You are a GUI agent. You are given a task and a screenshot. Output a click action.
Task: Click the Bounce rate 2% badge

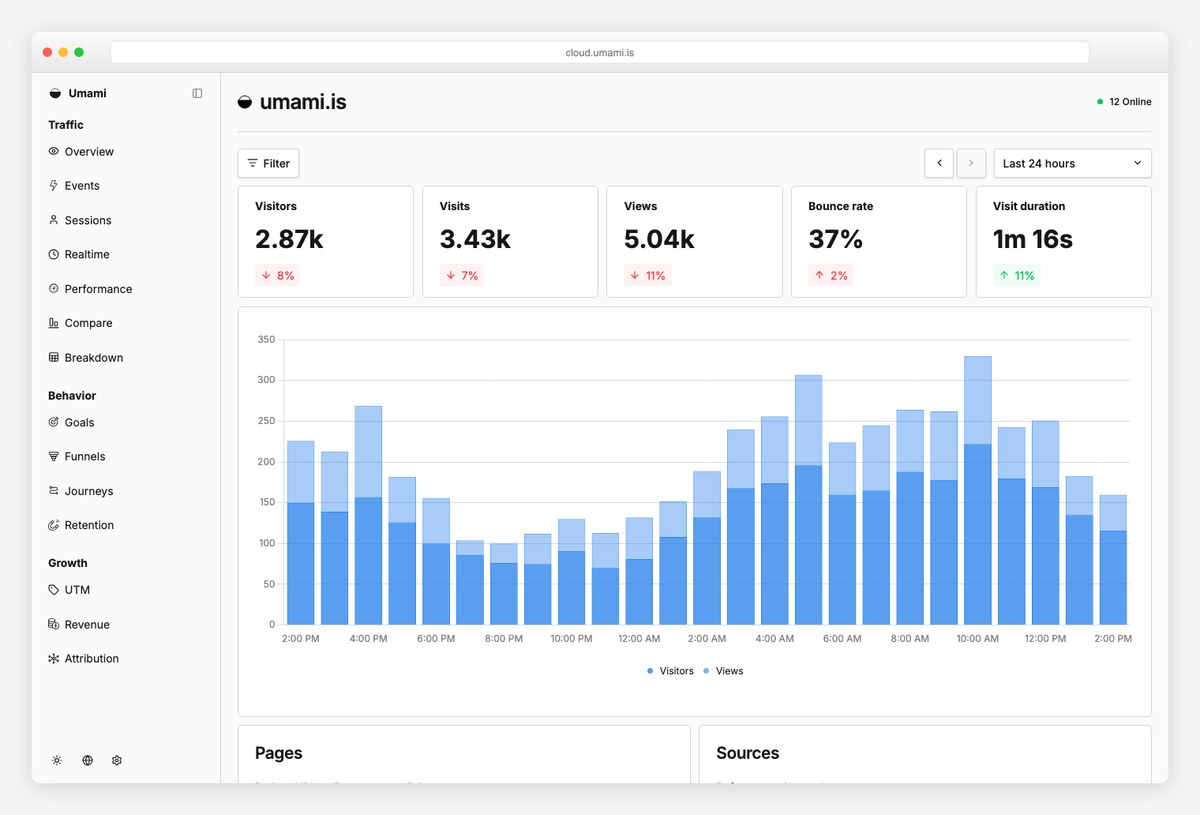click(830, 275)
